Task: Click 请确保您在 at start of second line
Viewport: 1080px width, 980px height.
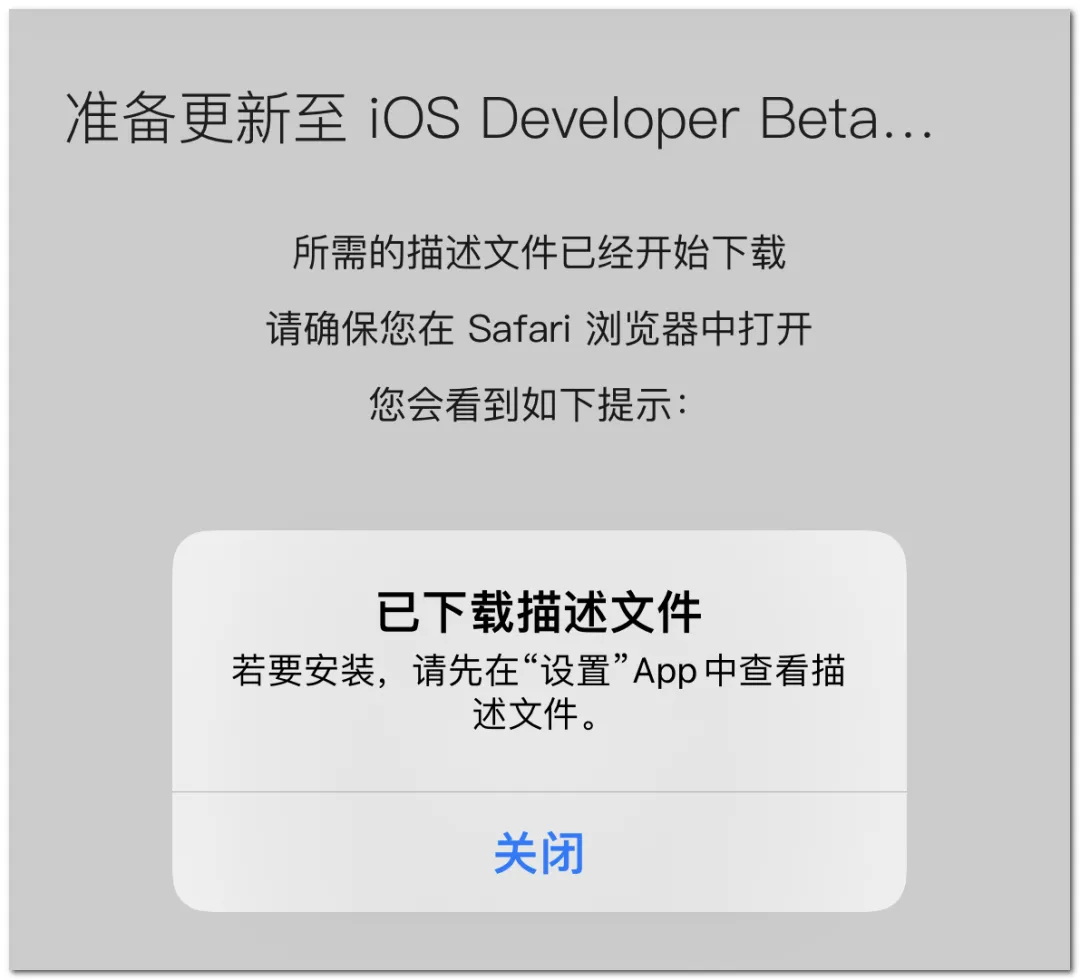Action: [x=360, y=328]
